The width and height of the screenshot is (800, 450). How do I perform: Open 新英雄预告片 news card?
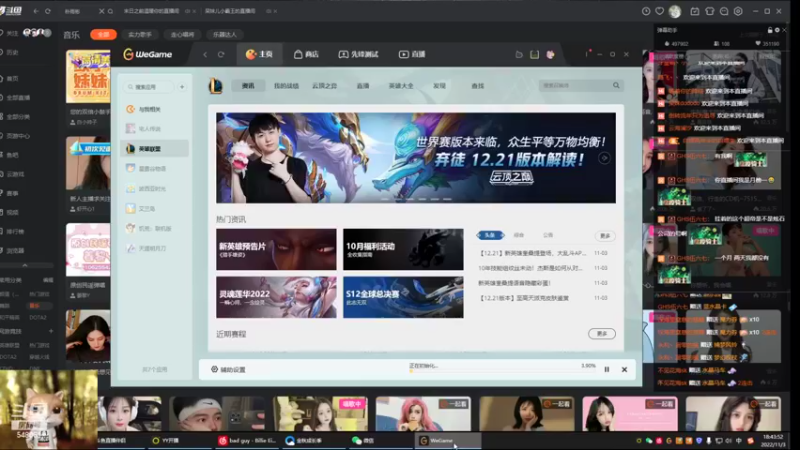pyautogui.click(x=276, y=249)
